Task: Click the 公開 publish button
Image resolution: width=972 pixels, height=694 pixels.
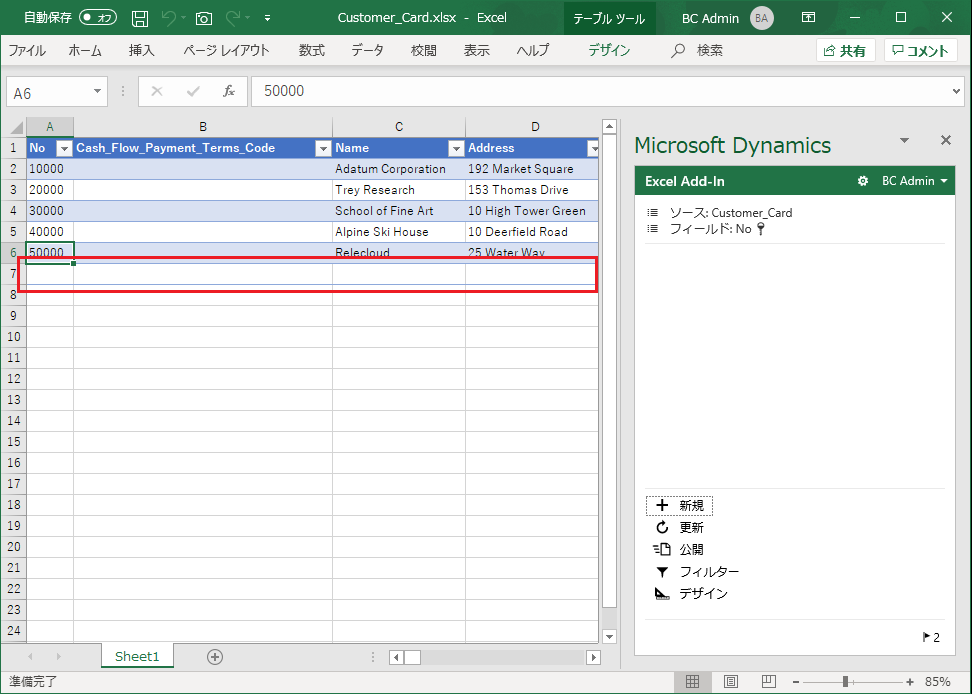Action: tap(678, 549)
